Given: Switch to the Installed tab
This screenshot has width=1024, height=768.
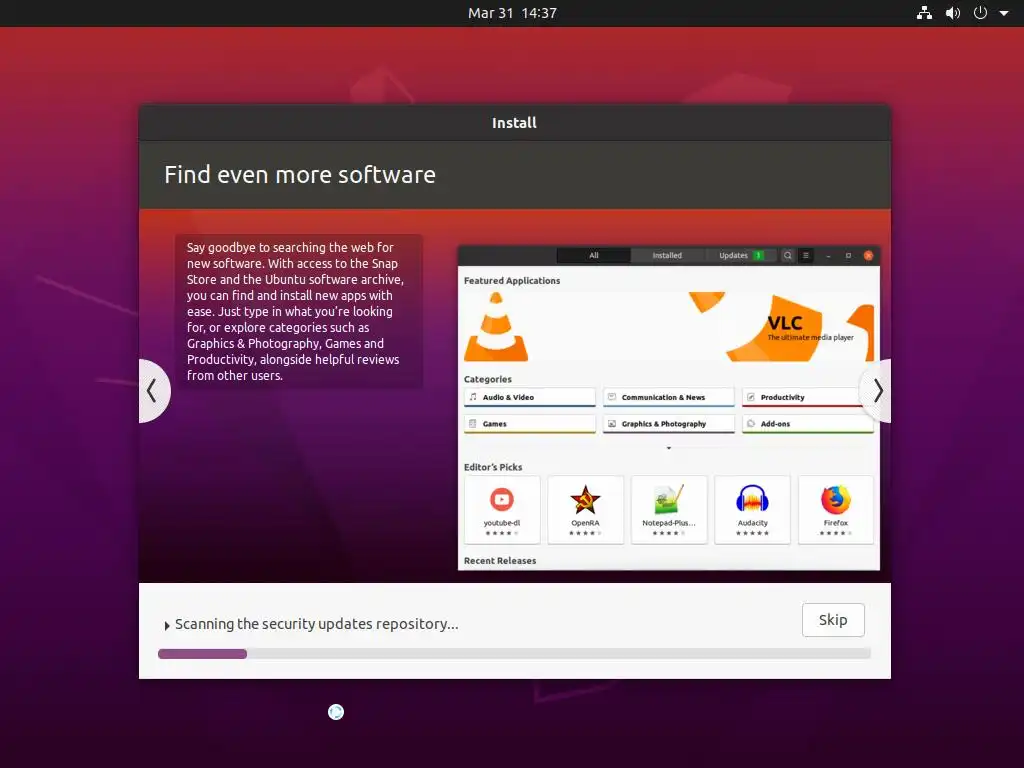Looking at the screenshot, I should click(667, 255).
